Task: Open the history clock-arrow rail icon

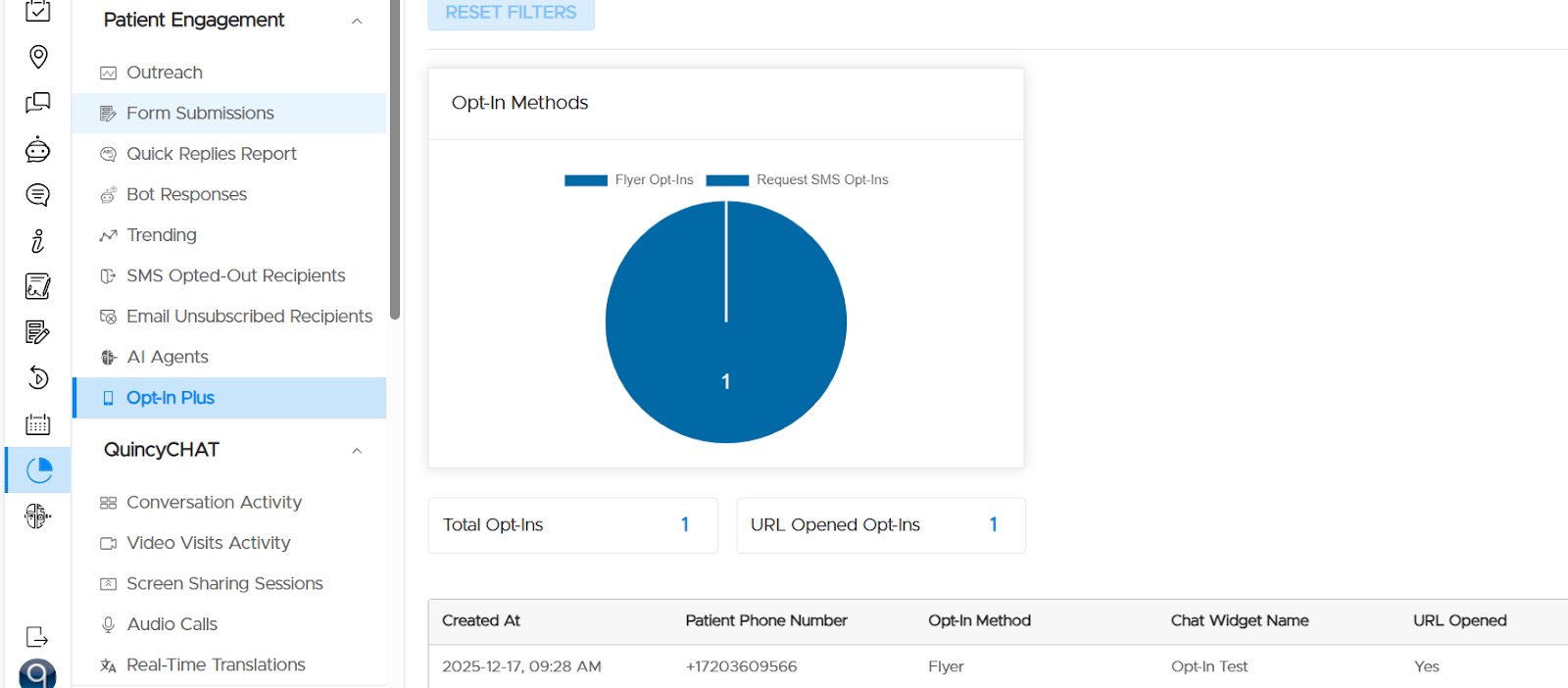Action: click(x=37, y=378)
